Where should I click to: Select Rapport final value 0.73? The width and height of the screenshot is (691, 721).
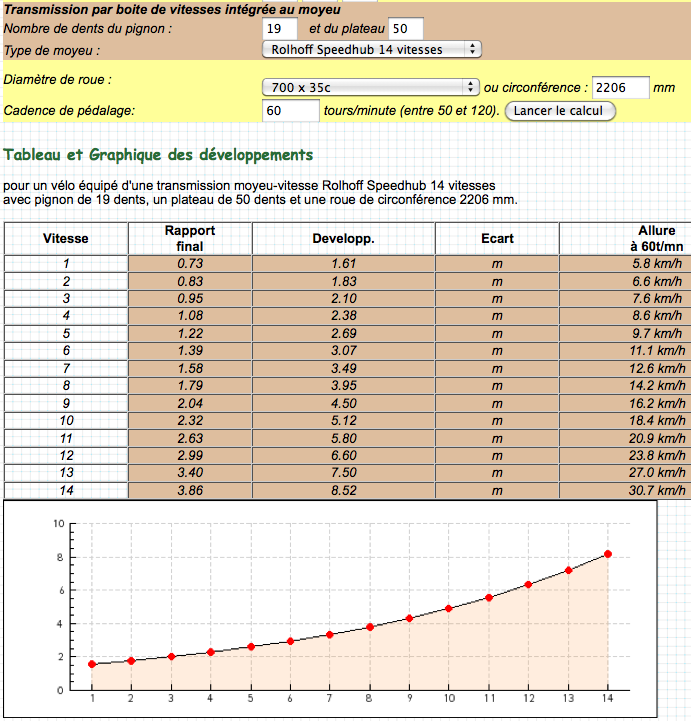[190, 263]
